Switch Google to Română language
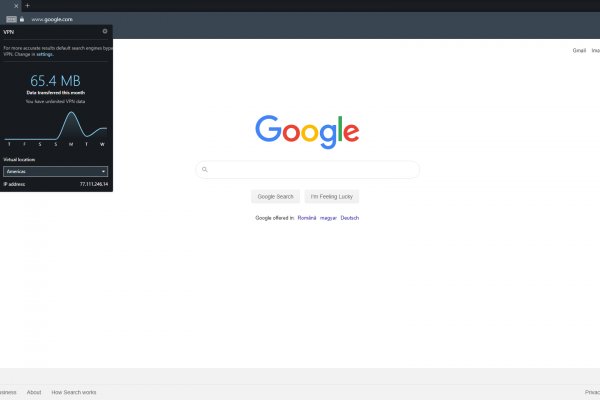The height and width of the screenshot is (400, 600). (307, 218)
